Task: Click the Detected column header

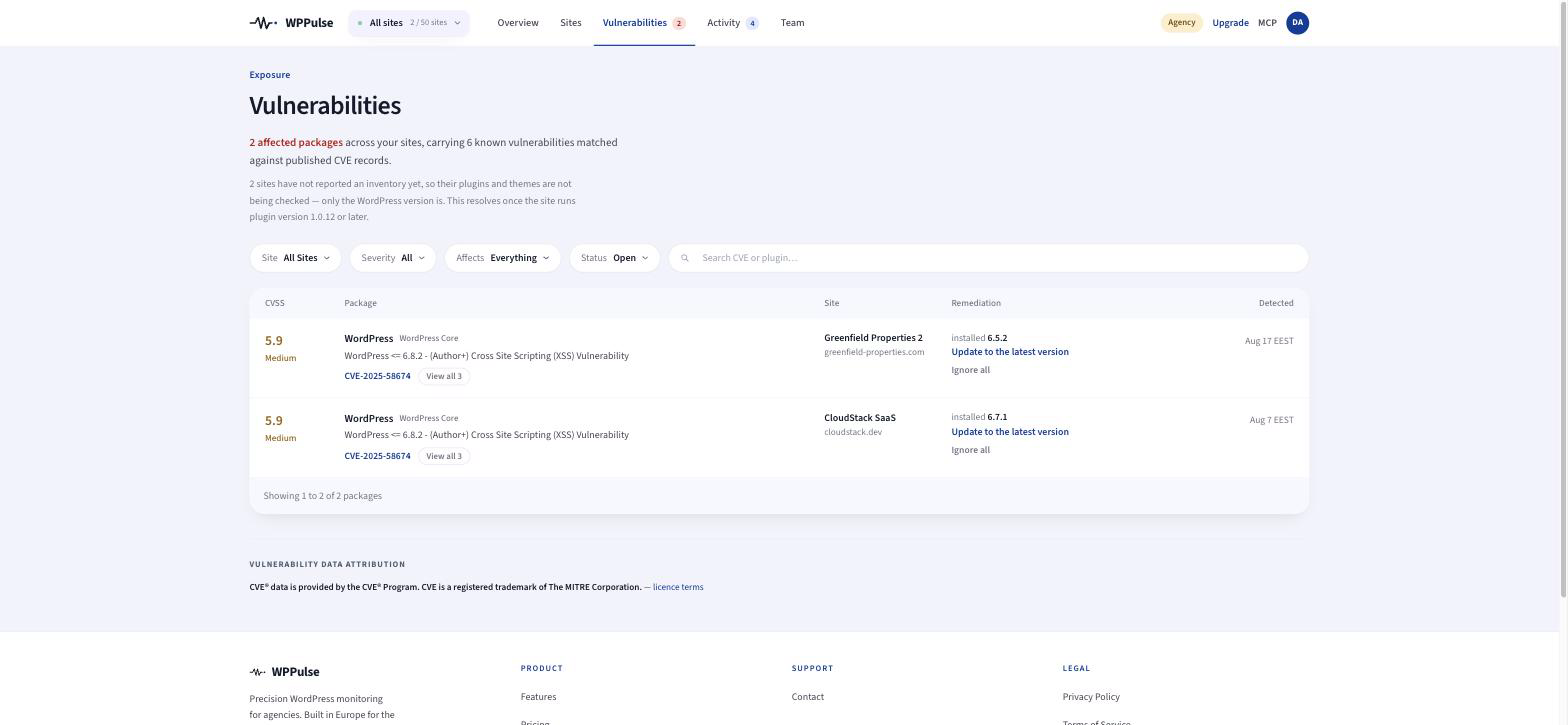Action: click(1276, 303)
